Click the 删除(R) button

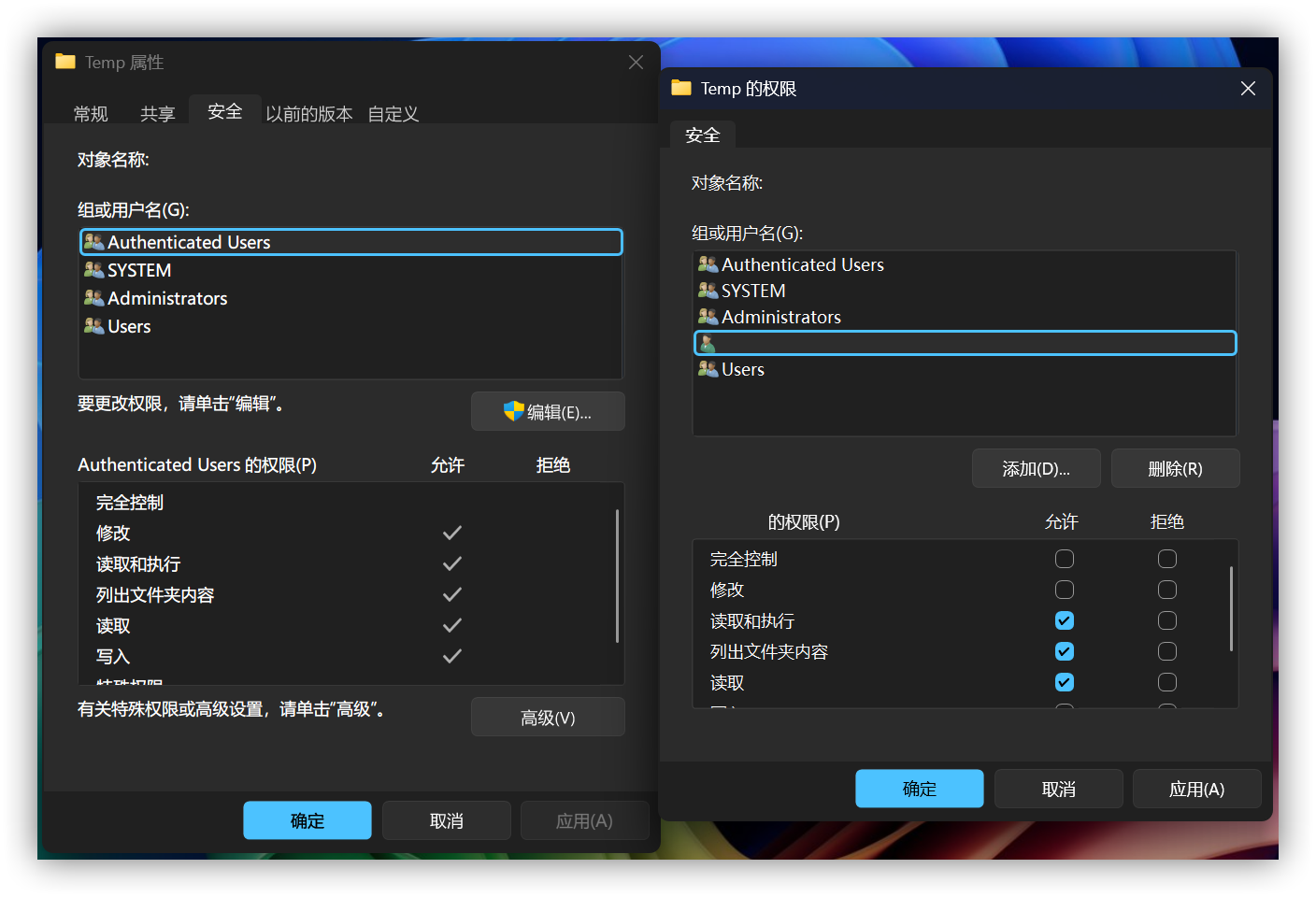[1176, 468]
